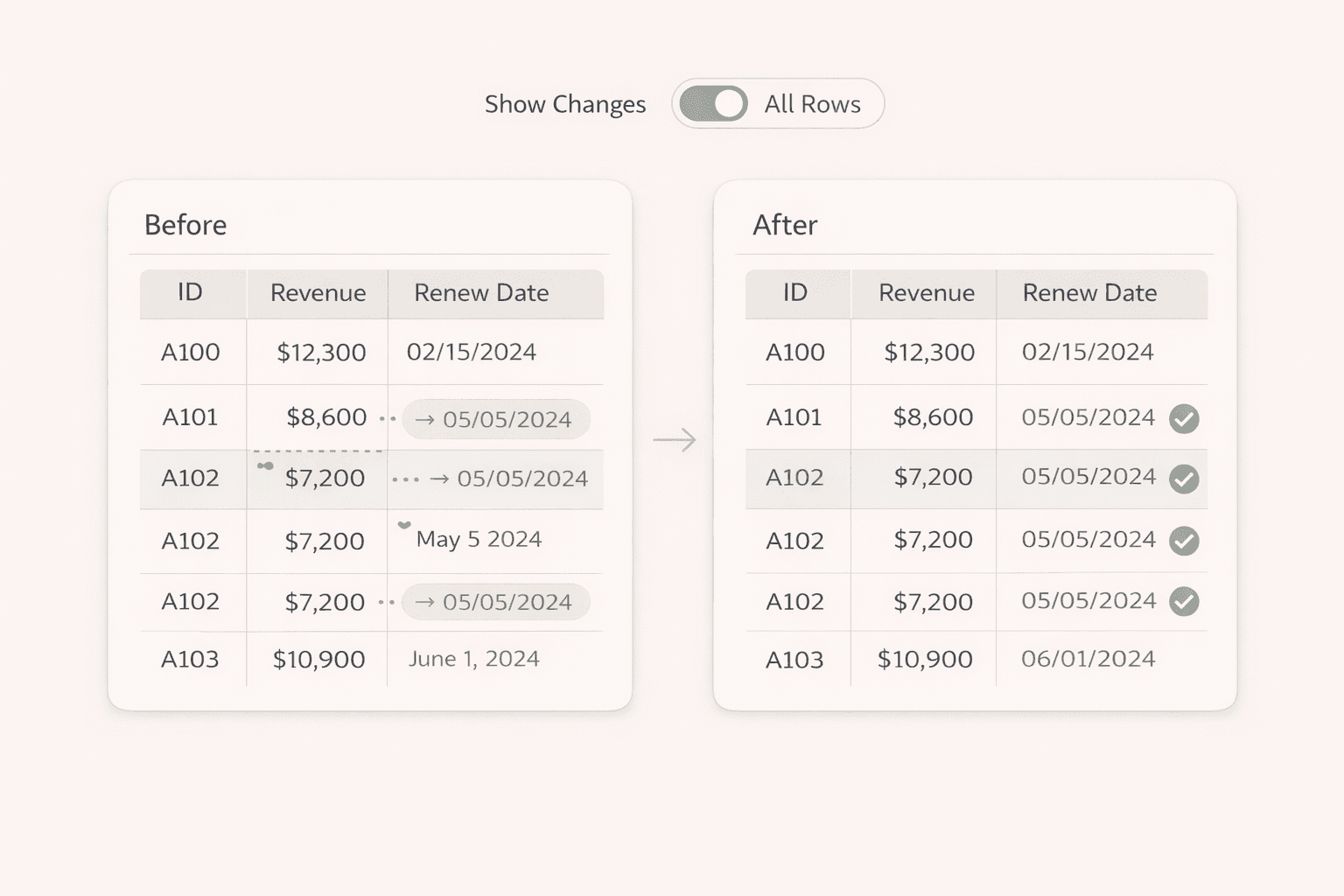
Task: Click the Before table Revenue column header
Action: click(318, 293)
